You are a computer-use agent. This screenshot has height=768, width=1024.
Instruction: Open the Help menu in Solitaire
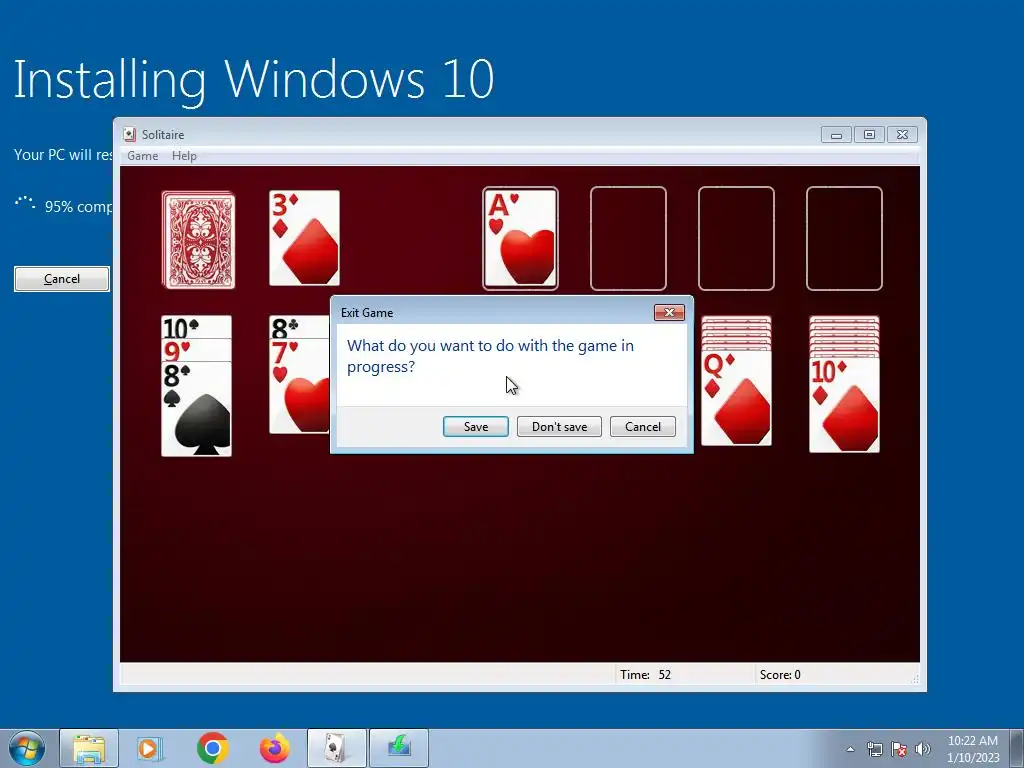pos(184,155)
